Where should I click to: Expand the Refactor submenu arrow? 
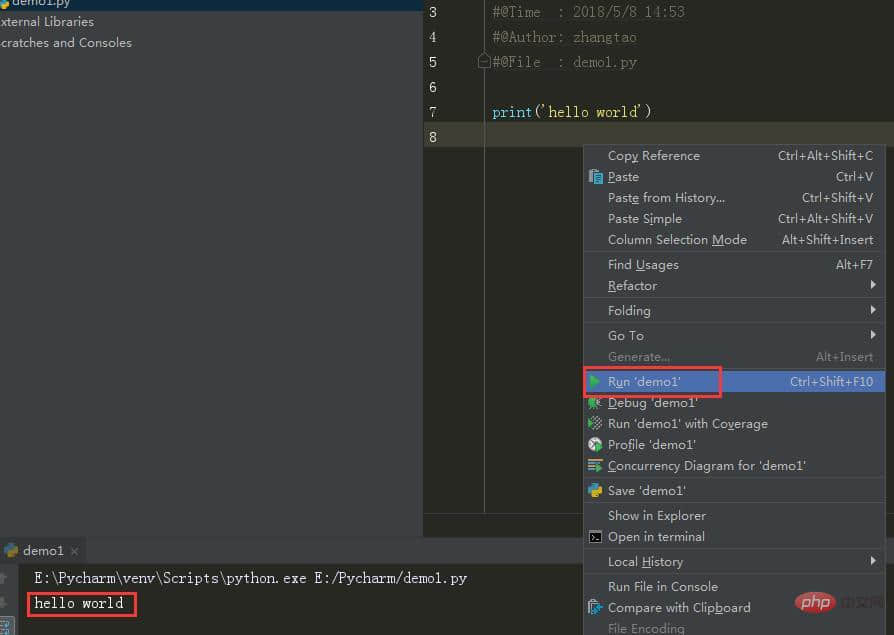pos(873,284)
